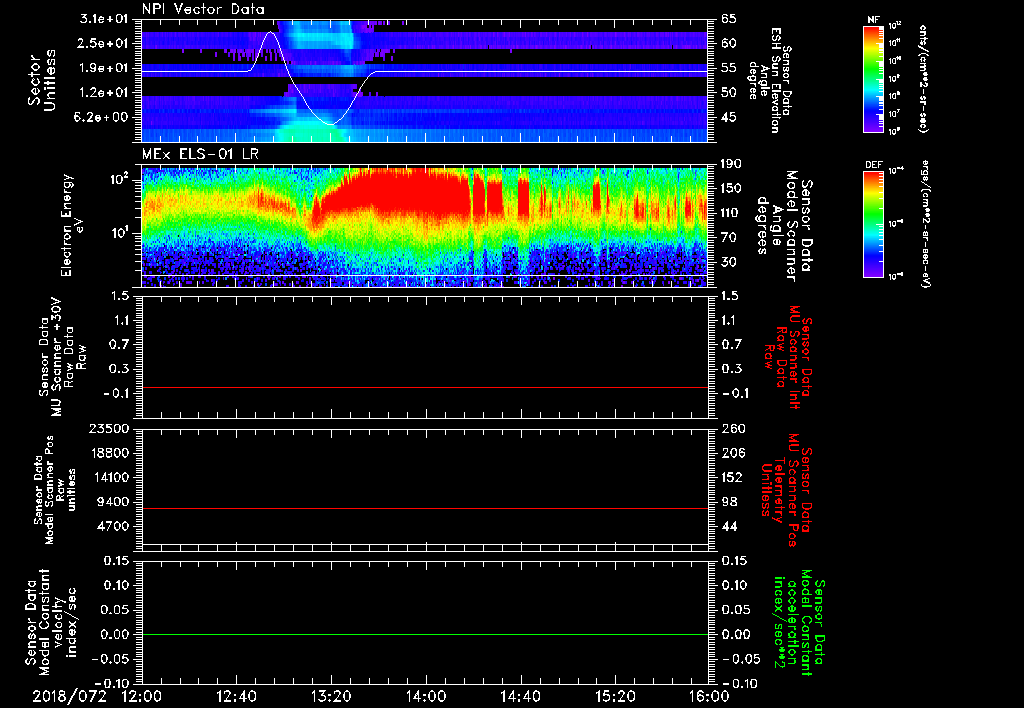Click the 4700 Scanner Pos tick label
Viewport: 1024px width, 708px height.
[112, 526]
